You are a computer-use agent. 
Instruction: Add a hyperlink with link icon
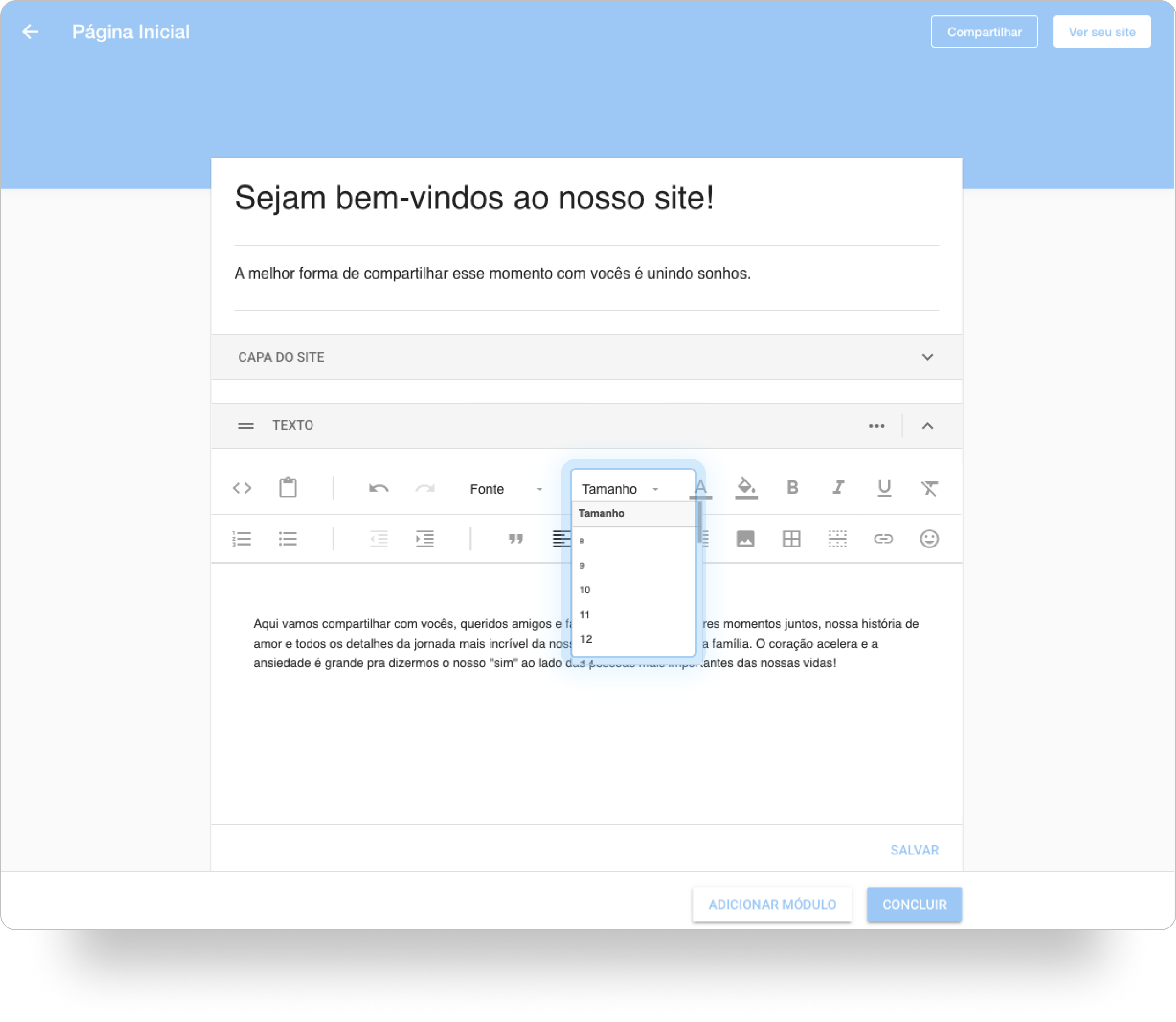[x=883, y=539]
